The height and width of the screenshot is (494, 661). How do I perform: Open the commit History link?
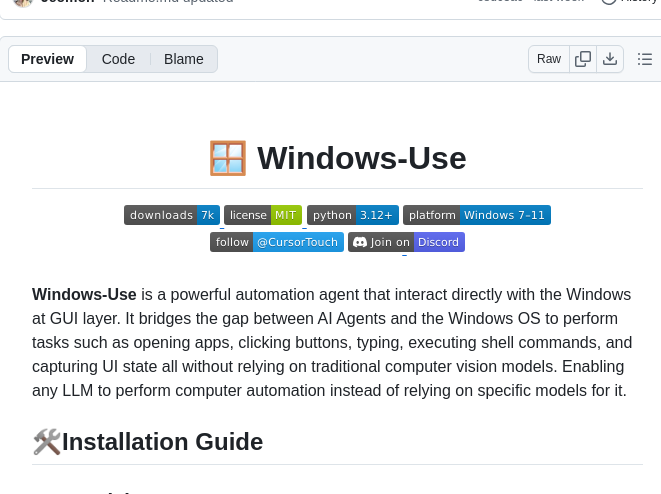pyautogui.click(x=630, y=1)
